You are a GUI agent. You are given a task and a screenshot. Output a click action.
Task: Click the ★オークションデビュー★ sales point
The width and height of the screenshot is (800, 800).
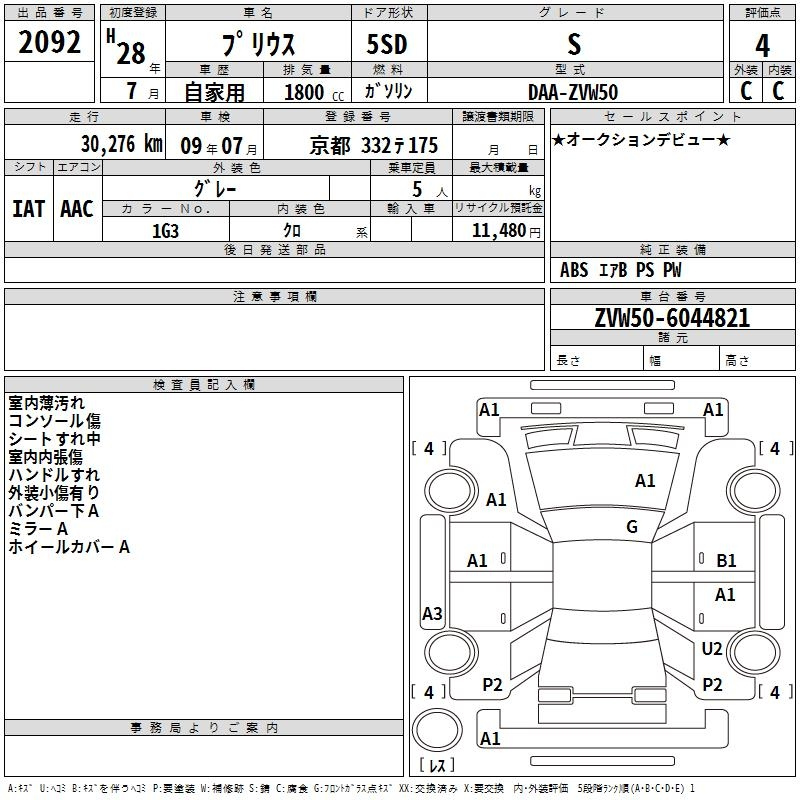(x=641, y=139)
